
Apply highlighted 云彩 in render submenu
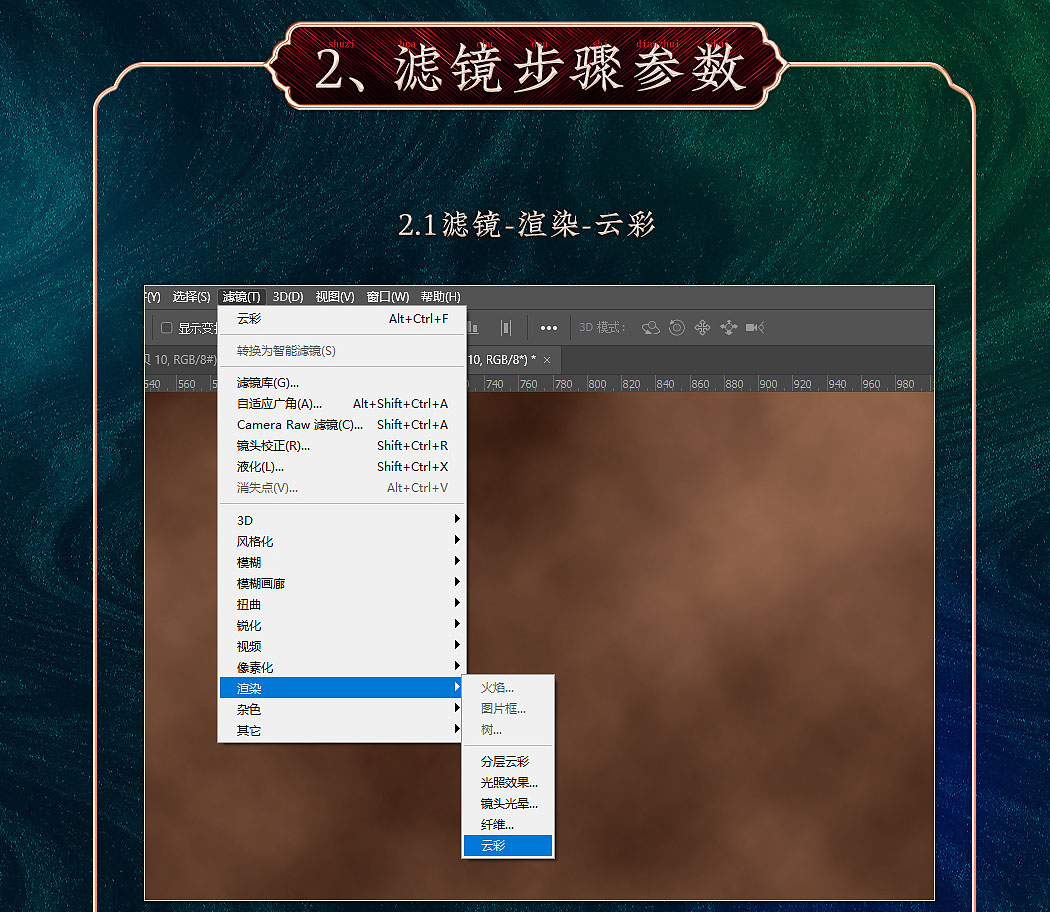pos(508,846)
